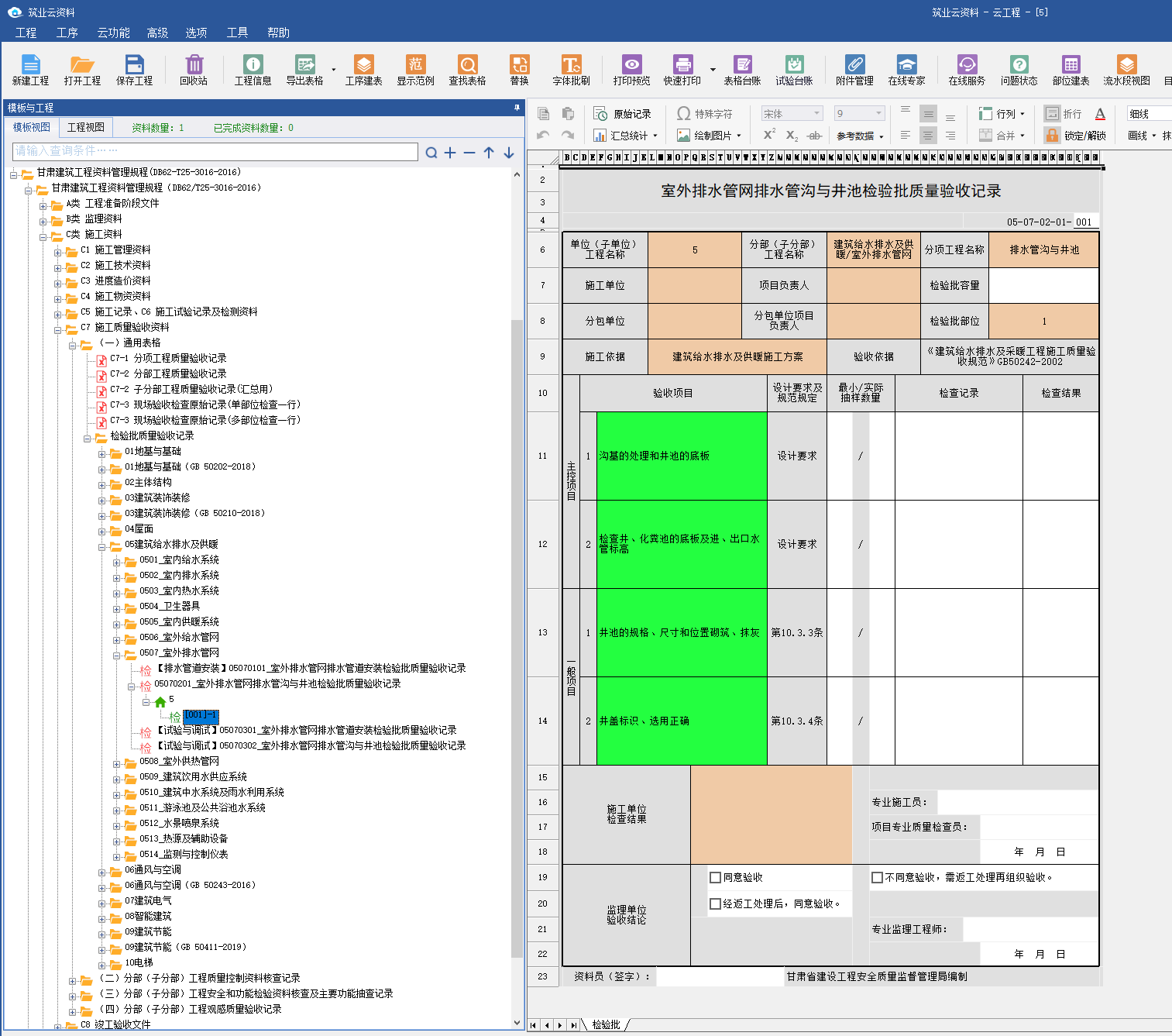Click the undo arrow icon
Image resolution: width=1172 pixels, height=1036 pixels.
pyautogui.click(x=543, y=135)
